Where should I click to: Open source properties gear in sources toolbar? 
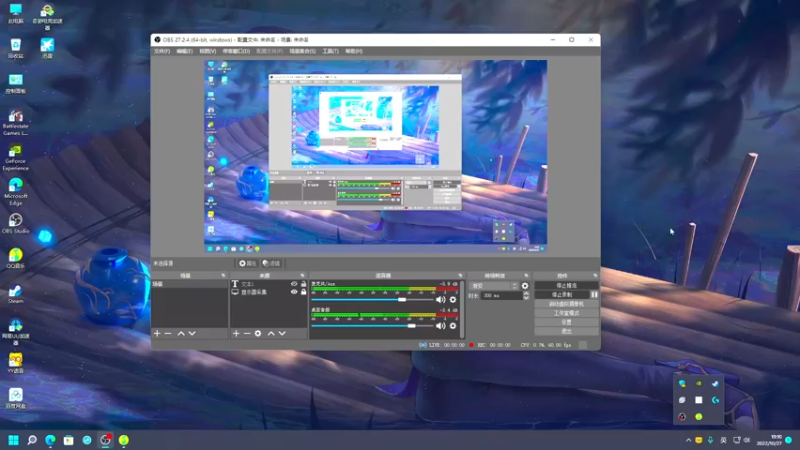[x=258, y=333]
